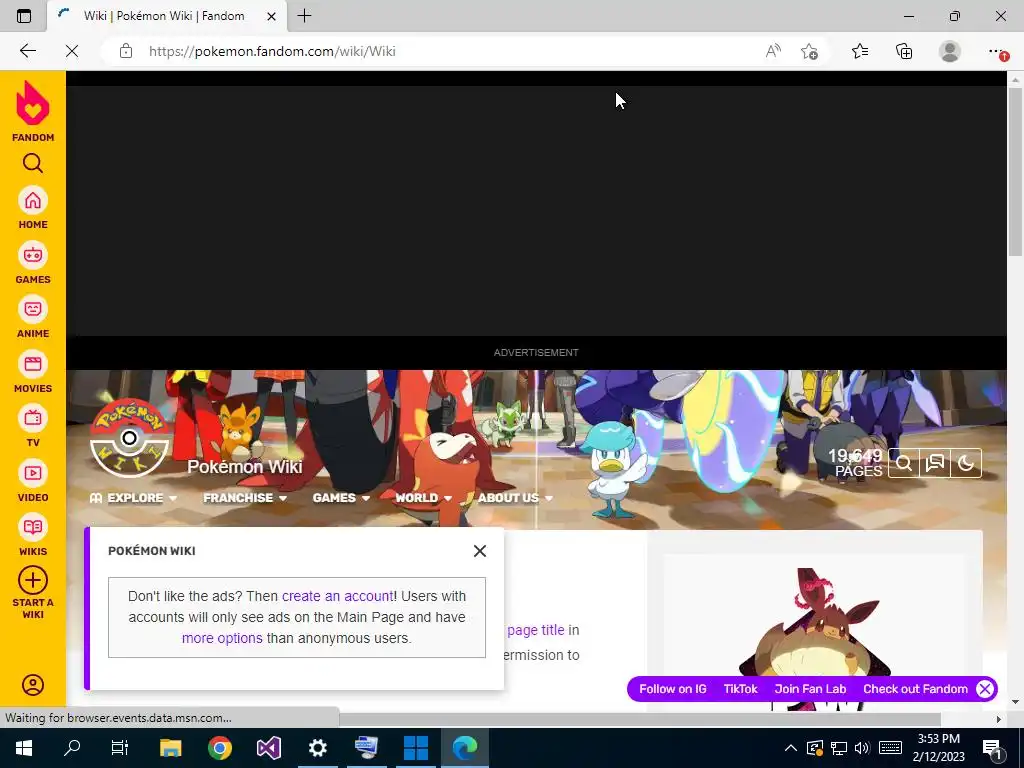Open the Wikis section in the sidebar
This screenshot has height=768, width=1024.
tap(33, 535)
